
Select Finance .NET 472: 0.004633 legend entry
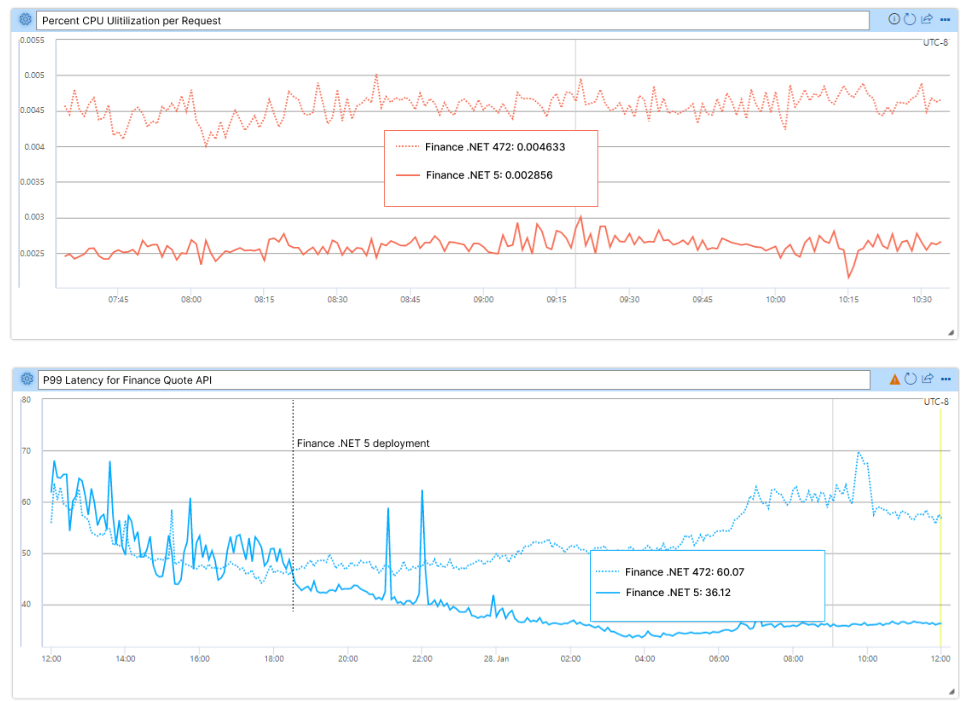click(x=480, y=147)
